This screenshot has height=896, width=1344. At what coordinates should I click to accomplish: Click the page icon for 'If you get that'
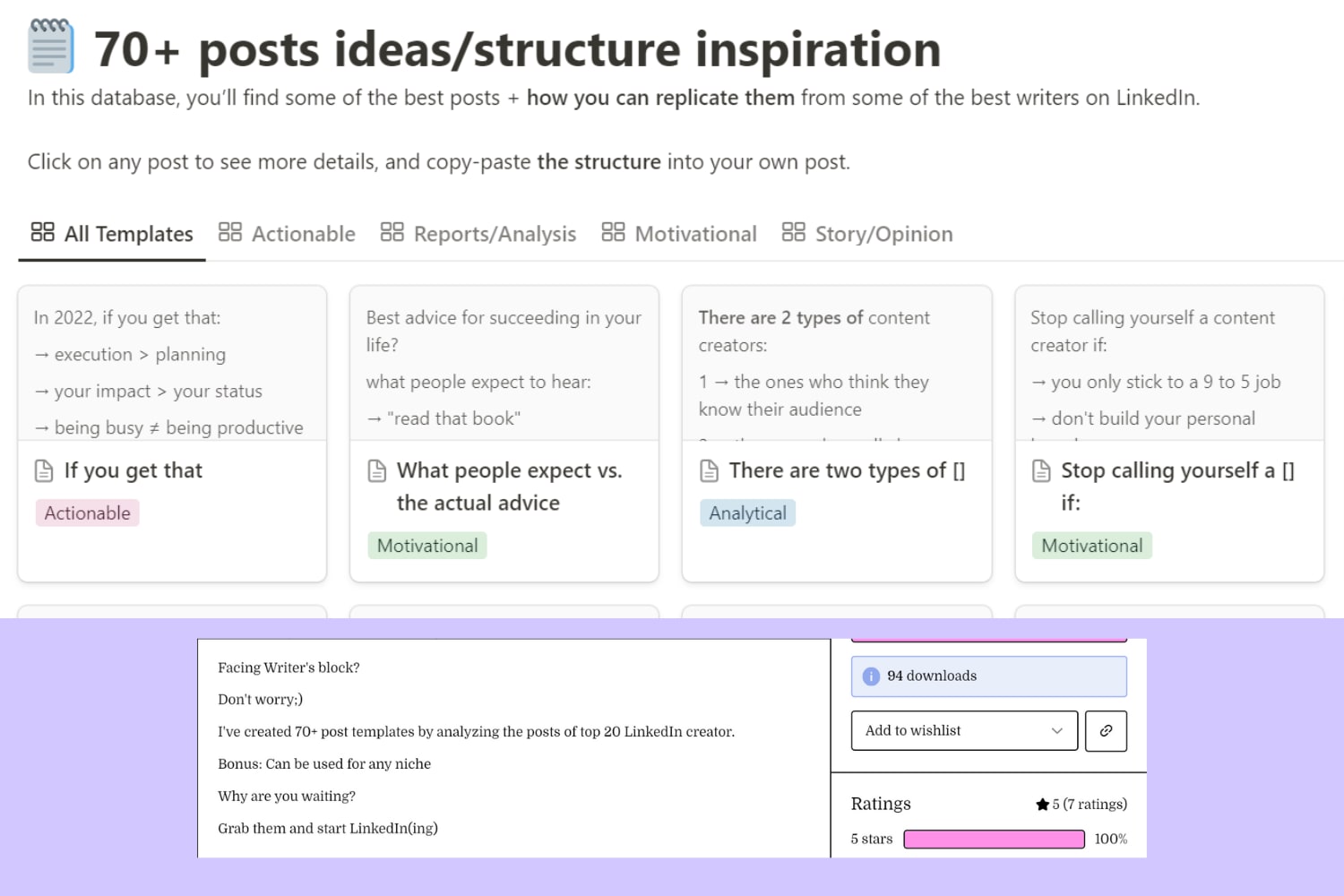tap(44, 470)
